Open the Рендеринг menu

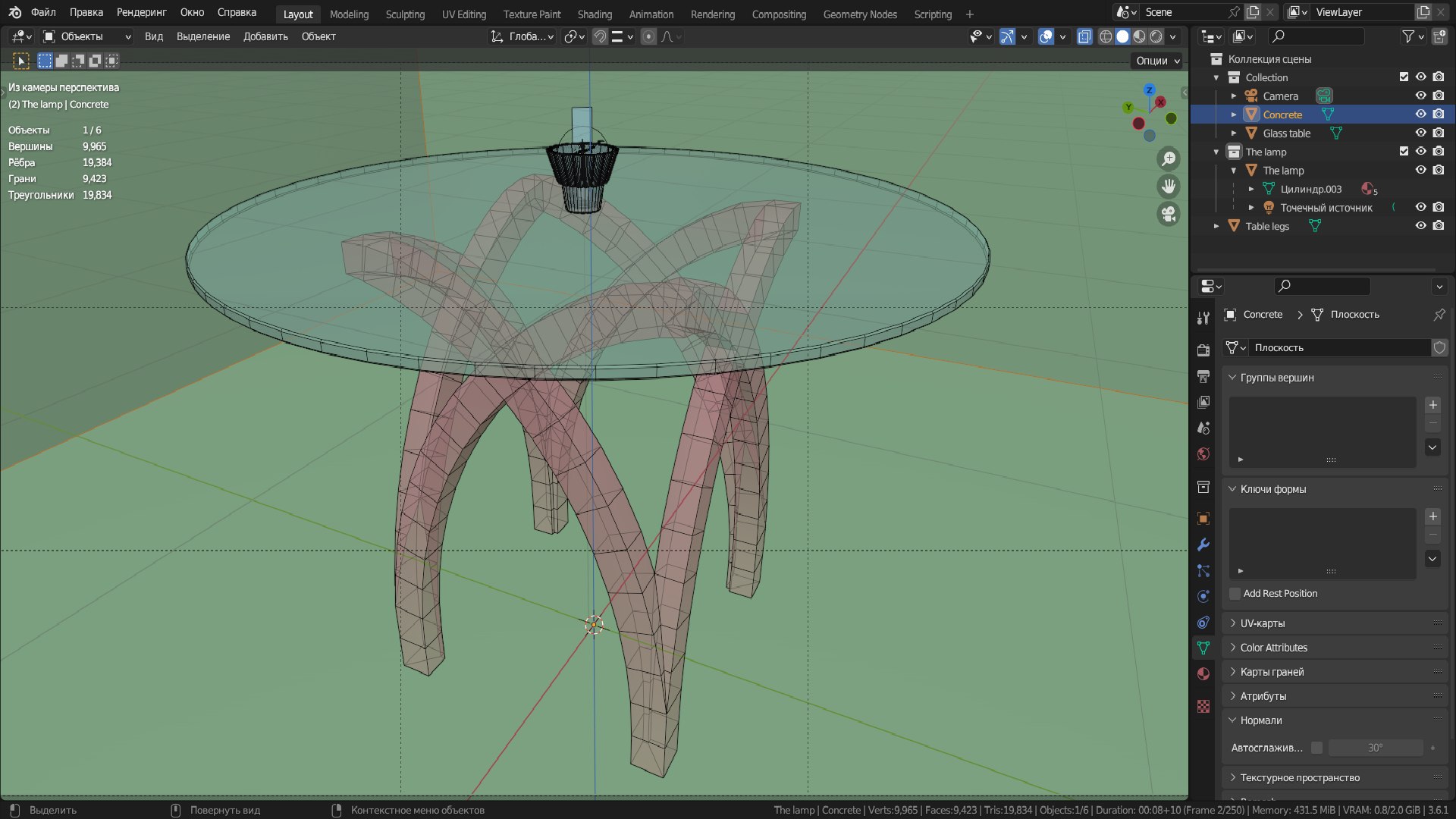pos(141,13)
